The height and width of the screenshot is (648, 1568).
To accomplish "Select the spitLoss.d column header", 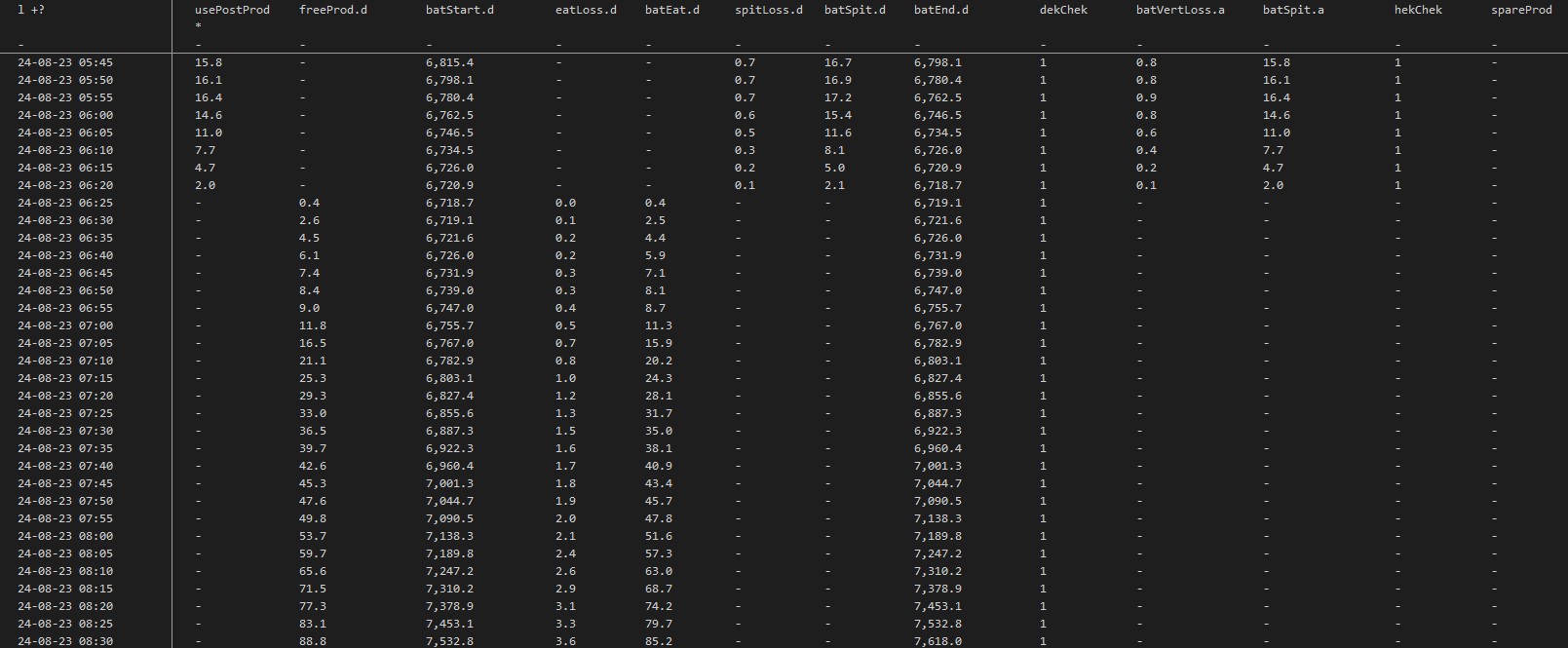I will click(768, 10).
